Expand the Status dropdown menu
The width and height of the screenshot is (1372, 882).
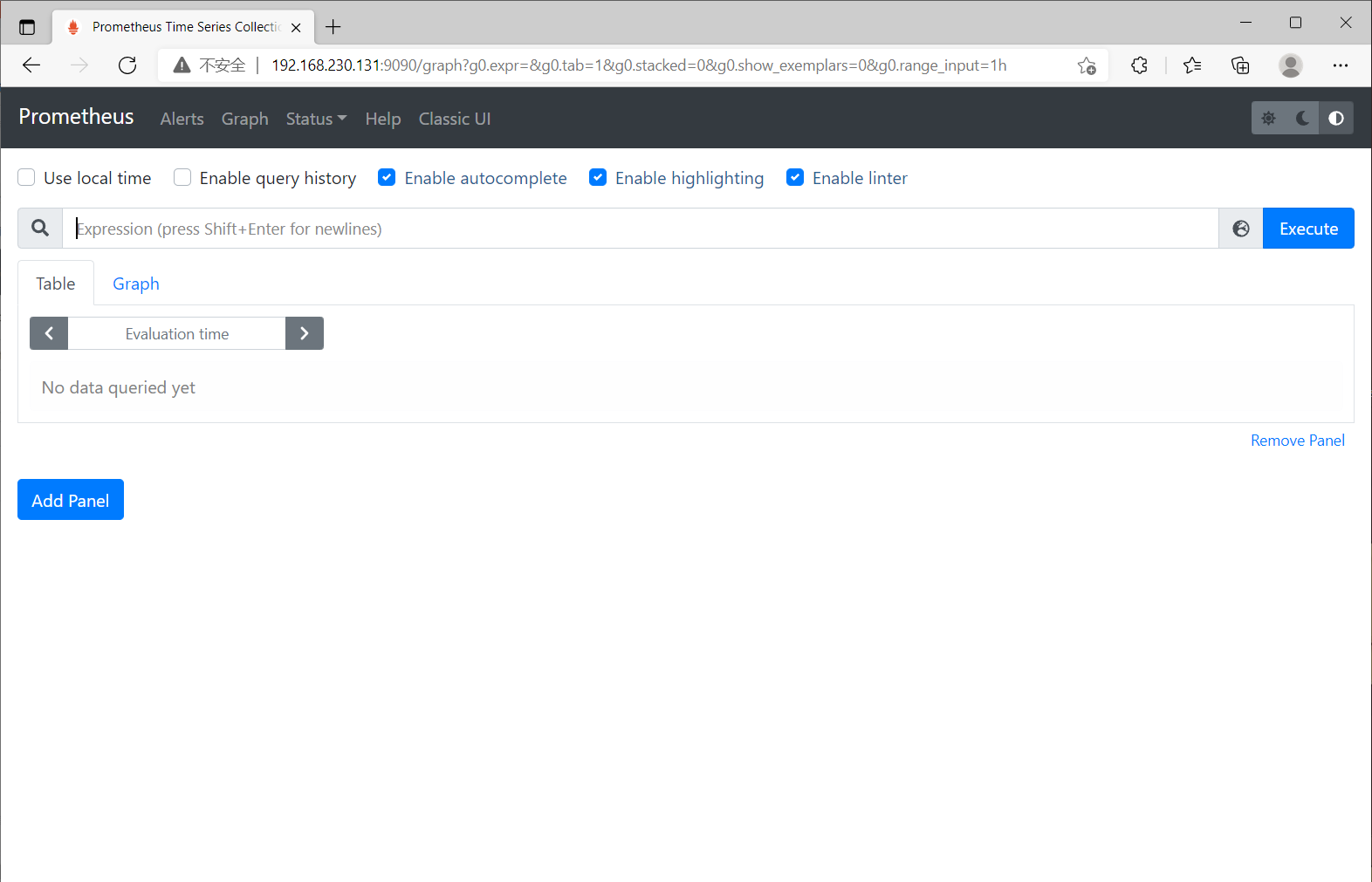316,119
